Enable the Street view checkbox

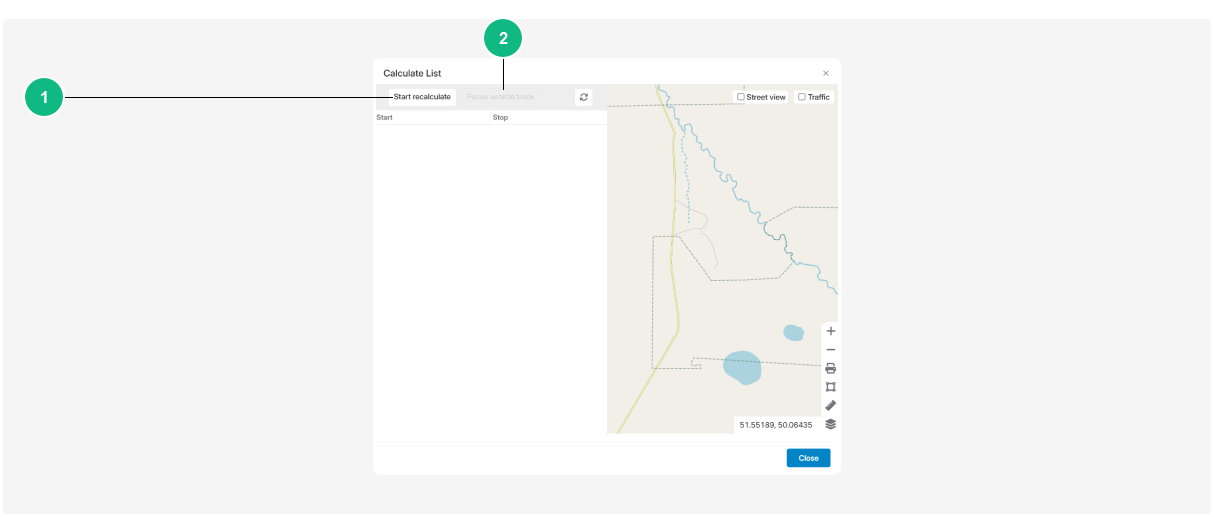[x=740, y=97]
